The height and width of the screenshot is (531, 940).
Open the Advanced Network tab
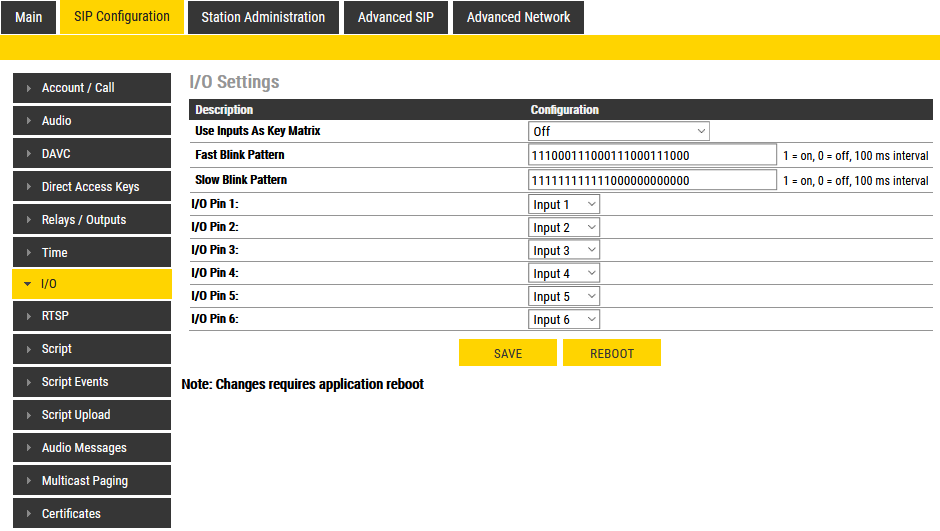pyautogui.click(x=518, y=17)
